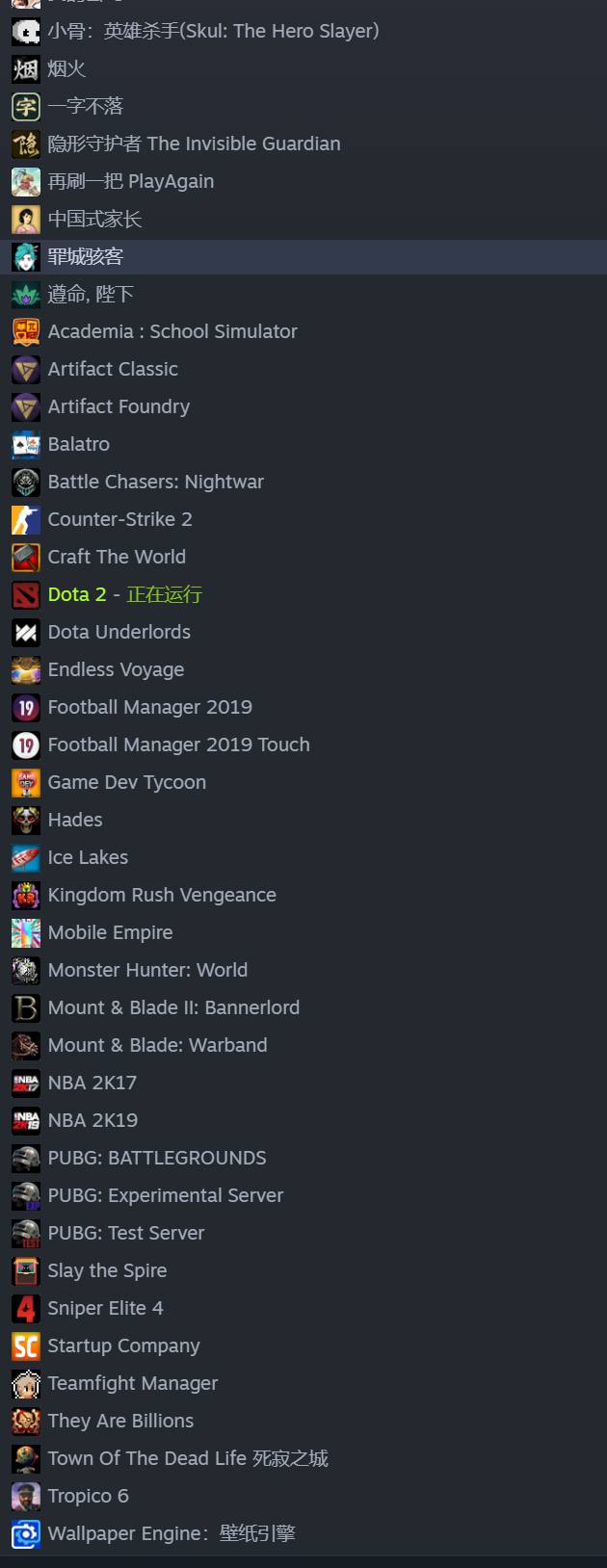This screenshot has height=1568, width=607.
Task: Select They Are Billions entry
Action: 303,1421
